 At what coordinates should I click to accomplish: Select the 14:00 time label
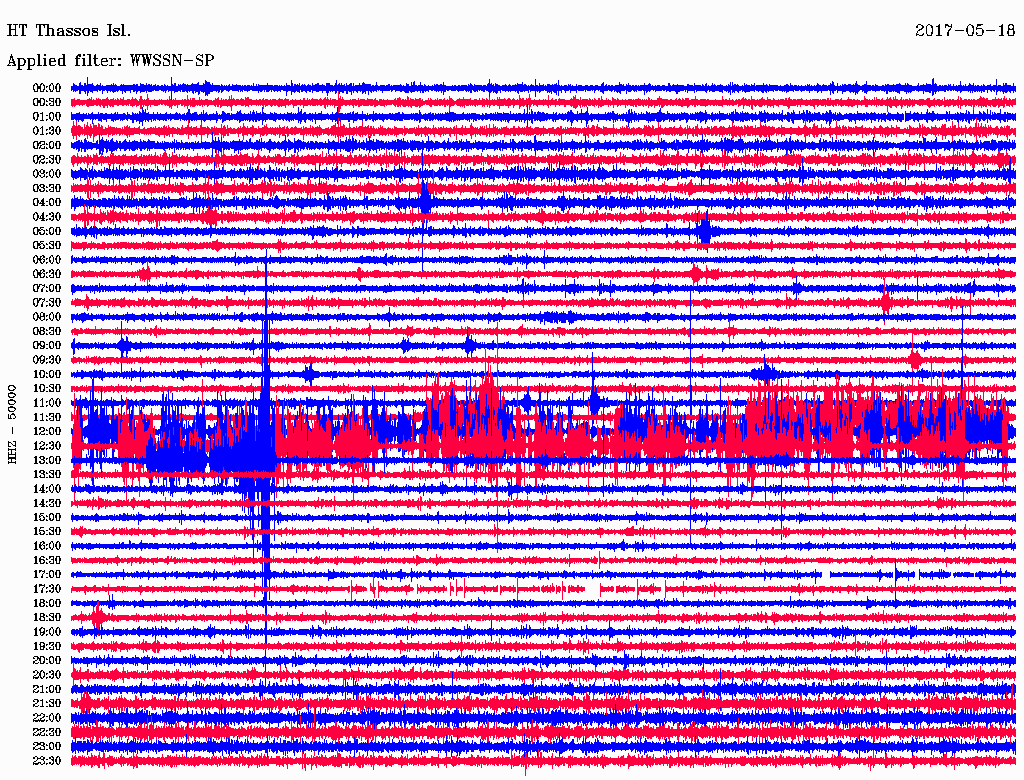(47, 489)
